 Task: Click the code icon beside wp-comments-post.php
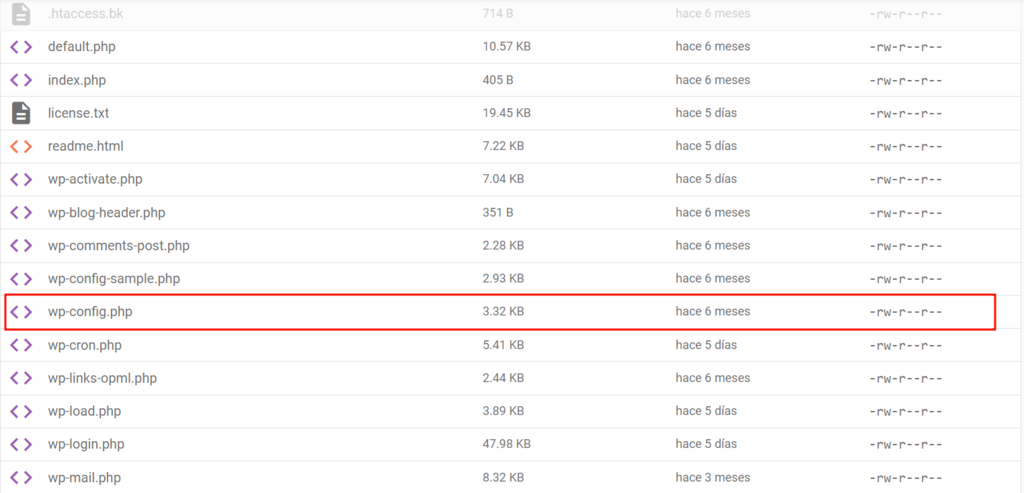21,246
